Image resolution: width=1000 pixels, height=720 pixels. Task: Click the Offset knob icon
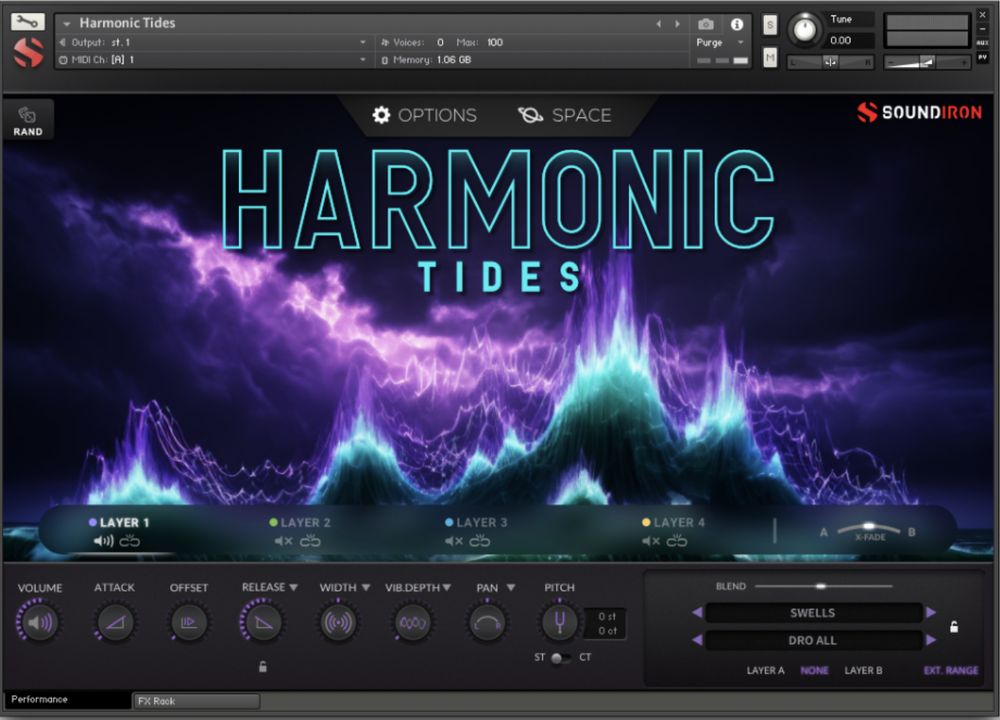point(188,624)
